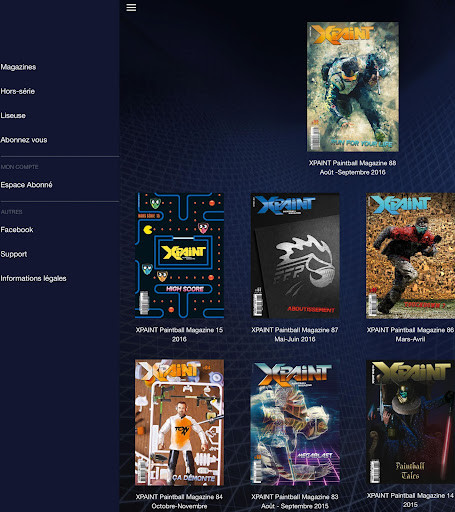Screen dimensions: 455x512
Task: Open Magazine 87 Aboutissement cover
Action: point(295,255)
